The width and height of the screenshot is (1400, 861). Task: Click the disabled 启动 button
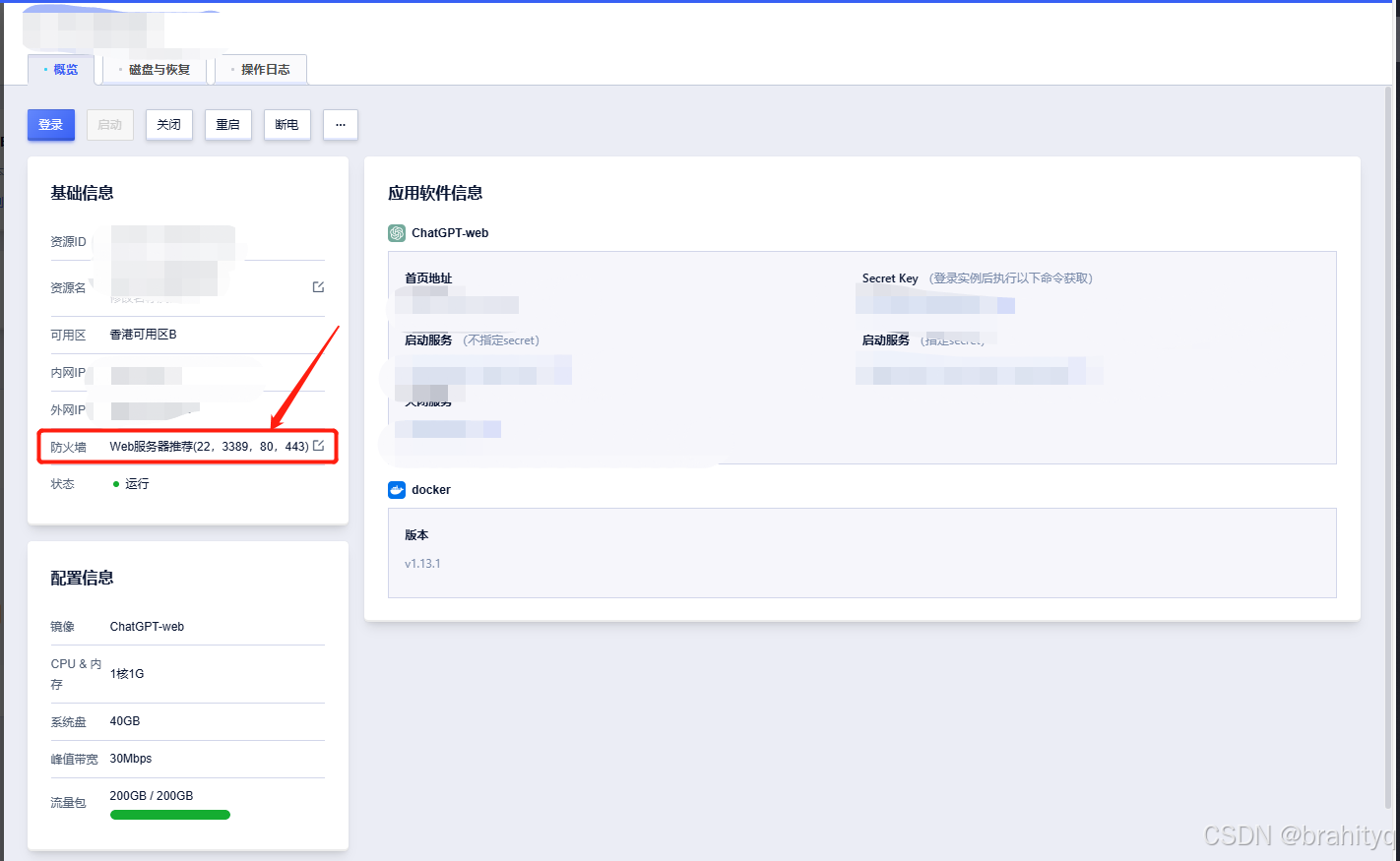(109, 124)
